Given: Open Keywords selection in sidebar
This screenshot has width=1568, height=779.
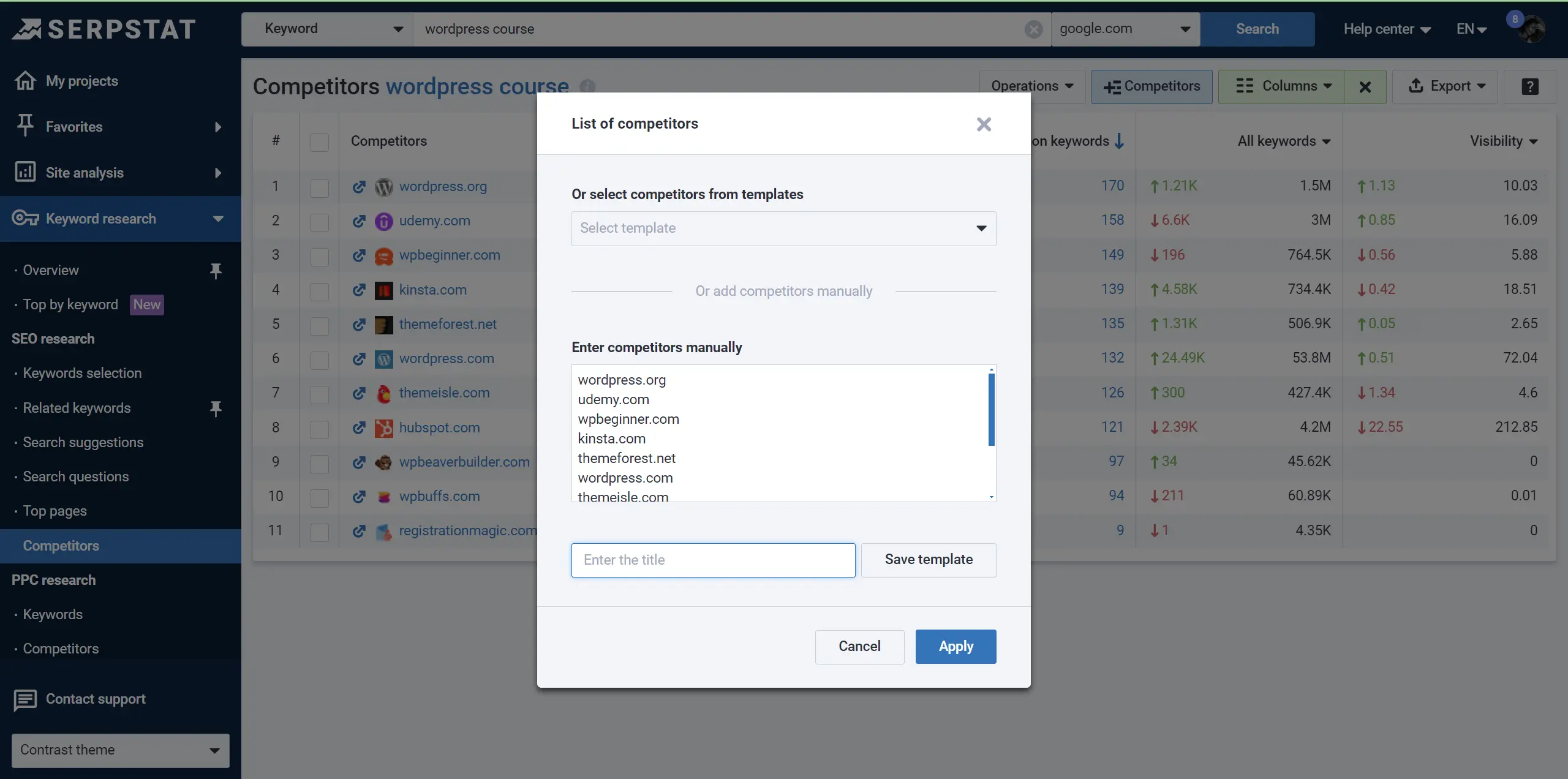Looking at the screenshot, I should pyautogui.click(x=82, y=373).
